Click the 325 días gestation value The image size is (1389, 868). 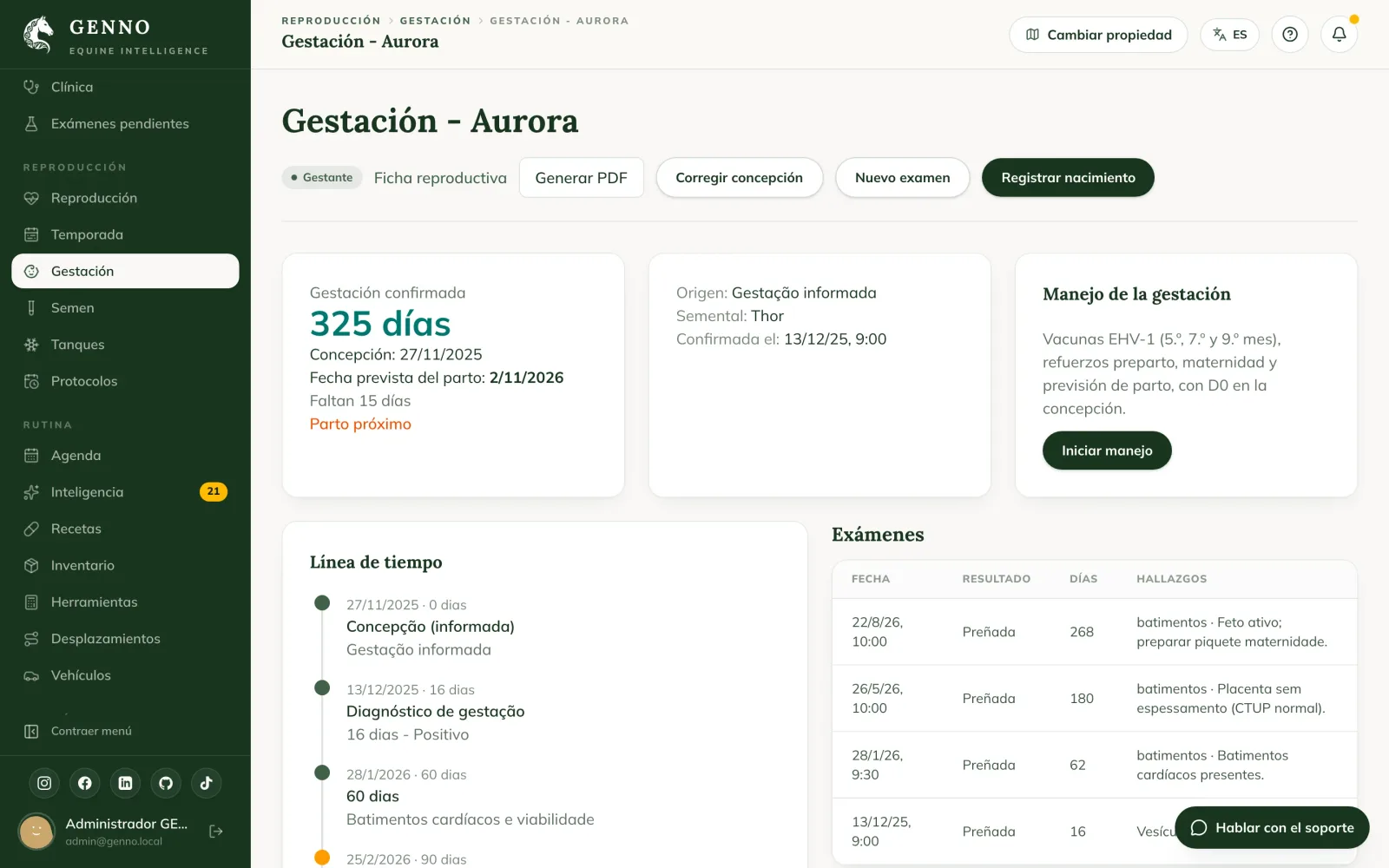pyautogui.click(x=380, y=324)
